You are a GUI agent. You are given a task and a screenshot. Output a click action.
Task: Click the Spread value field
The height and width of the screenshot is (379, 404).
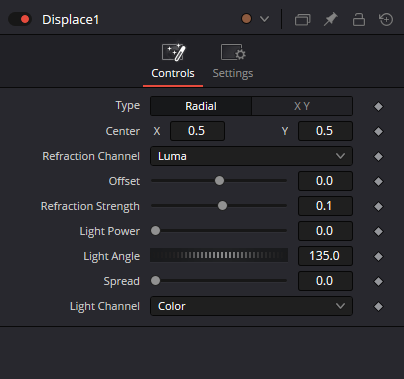[x=325, y=281]
